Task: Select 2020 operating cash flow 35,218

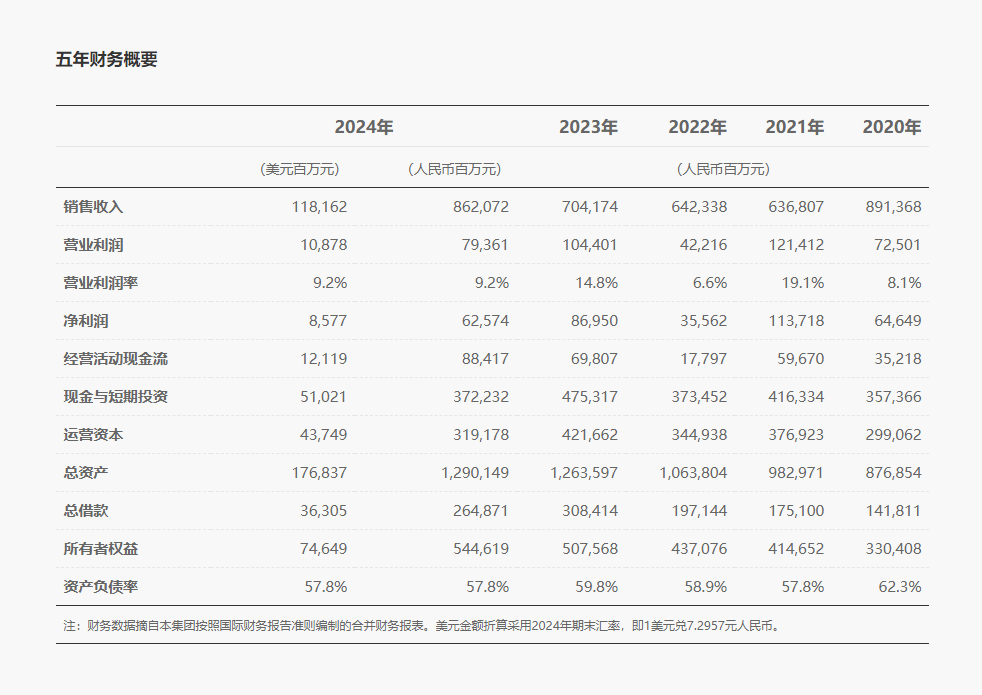Action: tap(897, 359)
